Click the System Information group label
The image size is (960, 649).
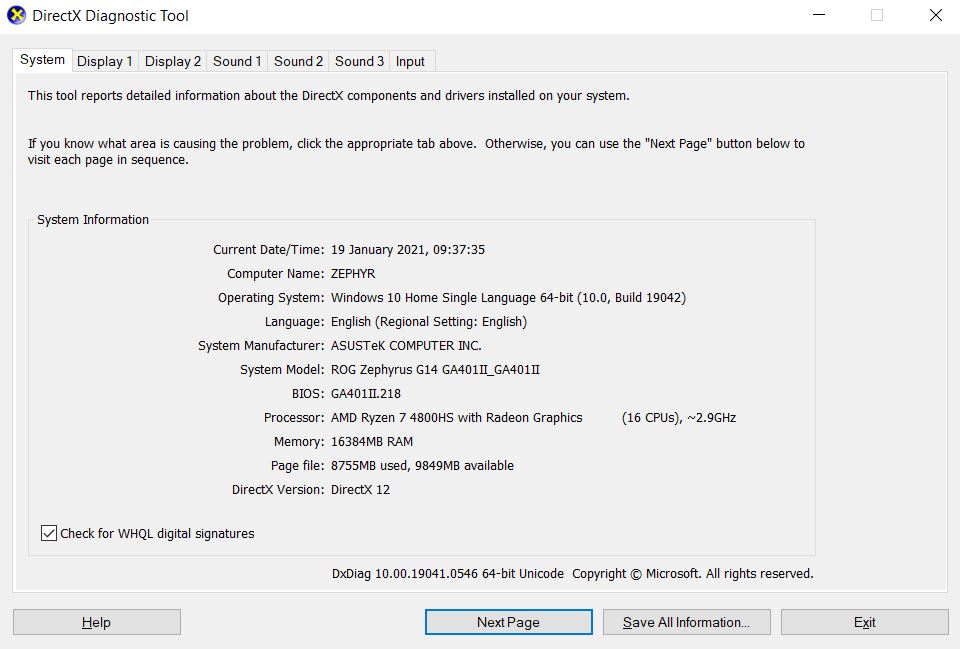[x=93, y=220]
